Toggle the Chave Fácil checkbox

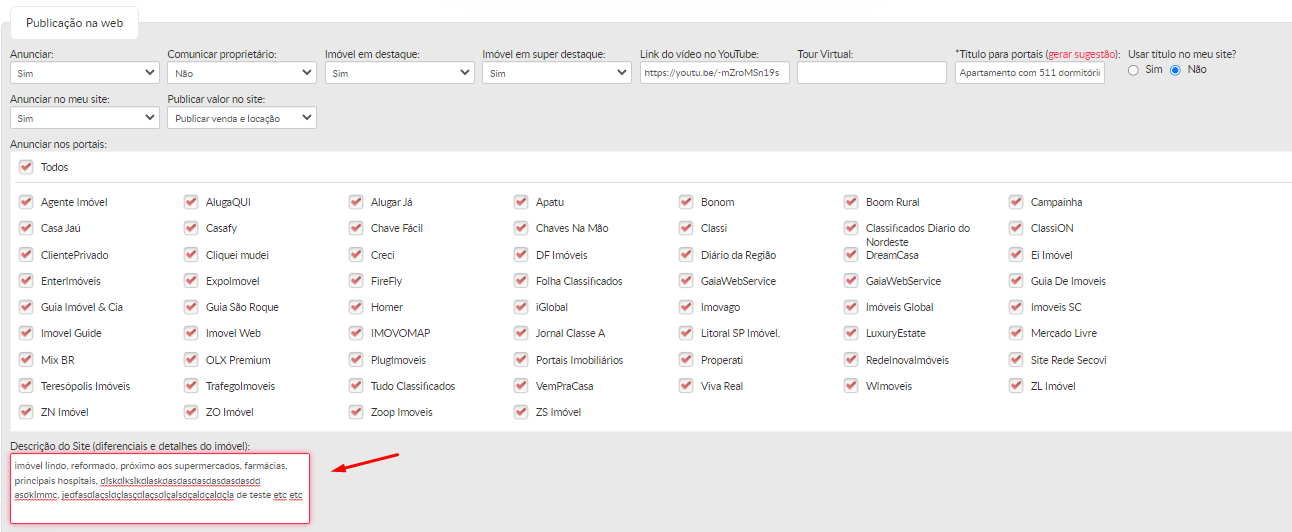pos(356,228)
